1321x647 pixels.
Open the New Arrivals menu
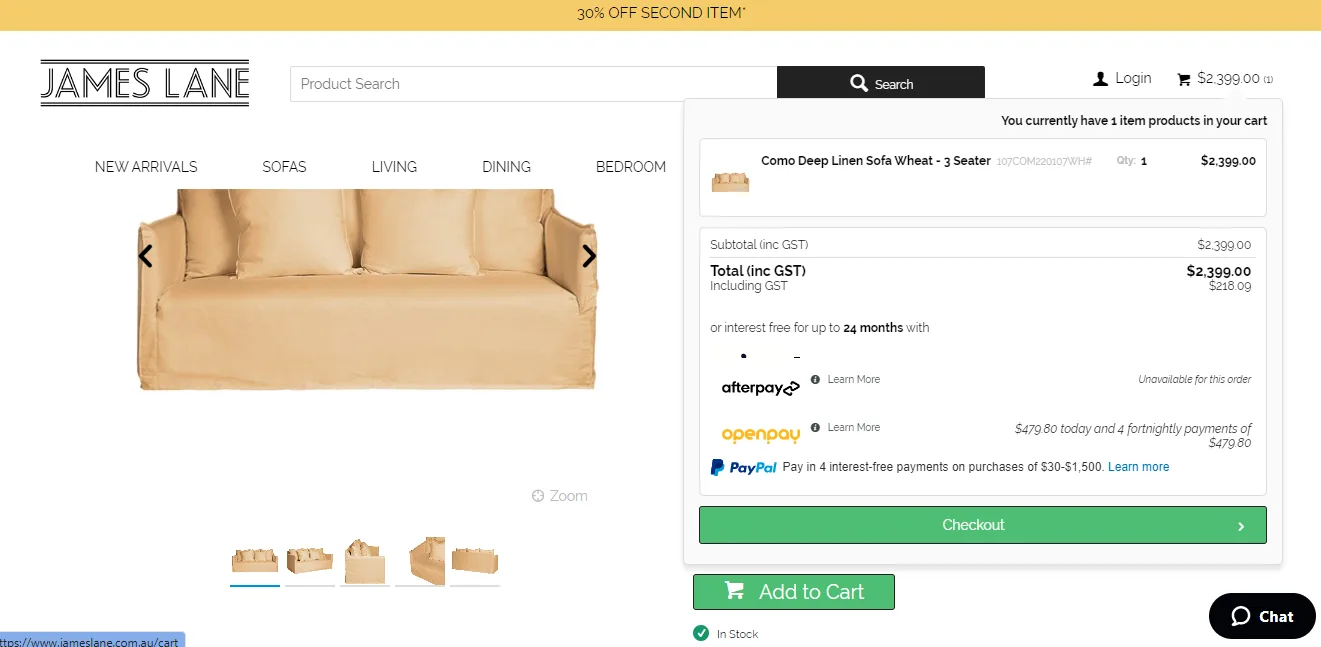[x=146, y=167]
